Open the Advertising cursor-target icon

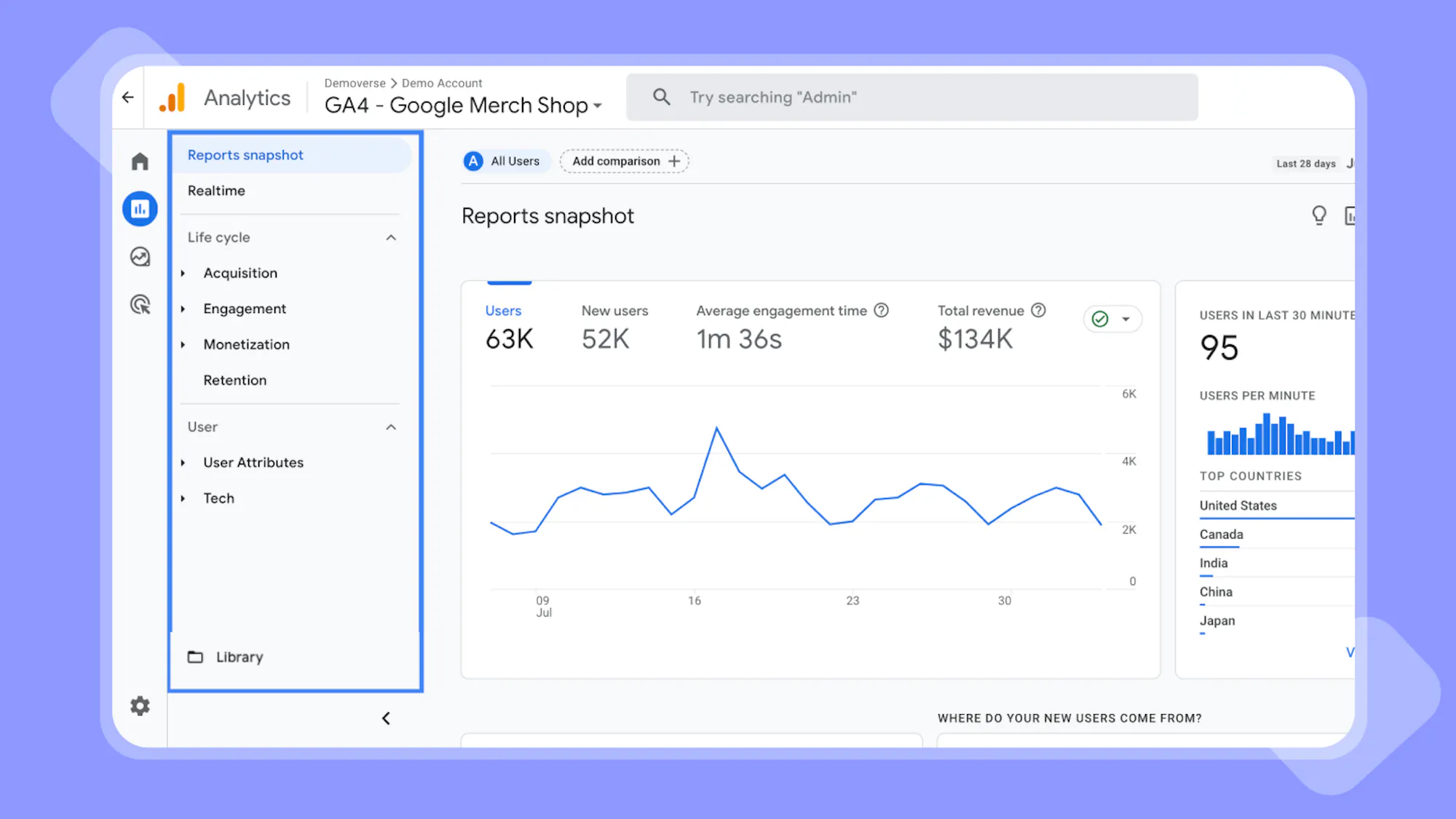click(x=140, y=304)
